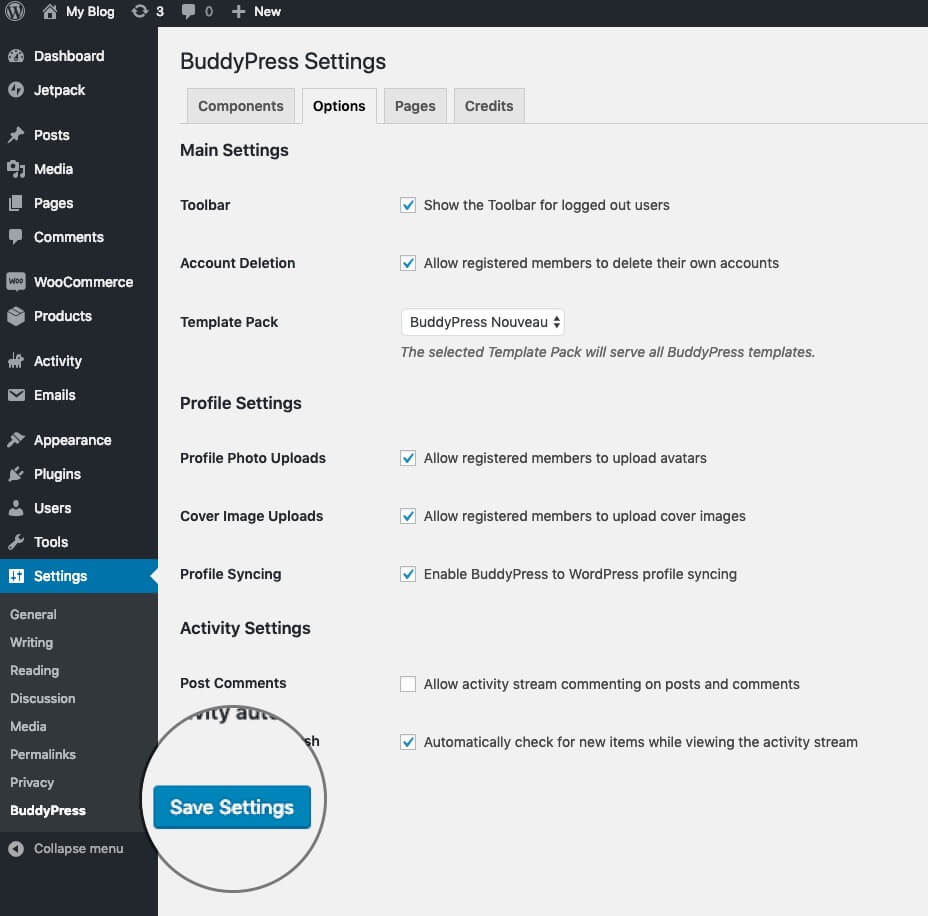Image resolution: width=928 pixels, height=916 pixels.
Task: Uncheck Show the Toolbar for logged out users
Action: coord(408,205)
